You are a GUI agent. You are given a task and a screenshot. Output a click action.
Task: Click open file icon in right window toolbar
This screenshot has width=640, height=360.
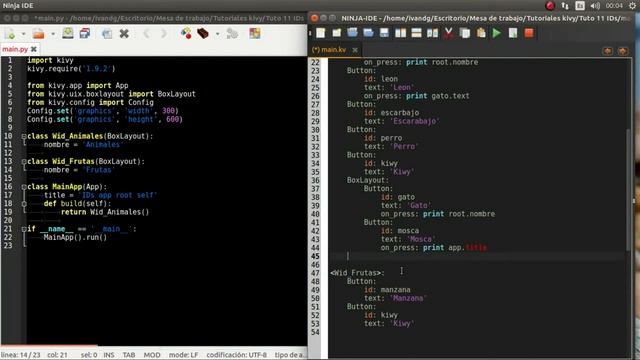(x=352, y=33)
